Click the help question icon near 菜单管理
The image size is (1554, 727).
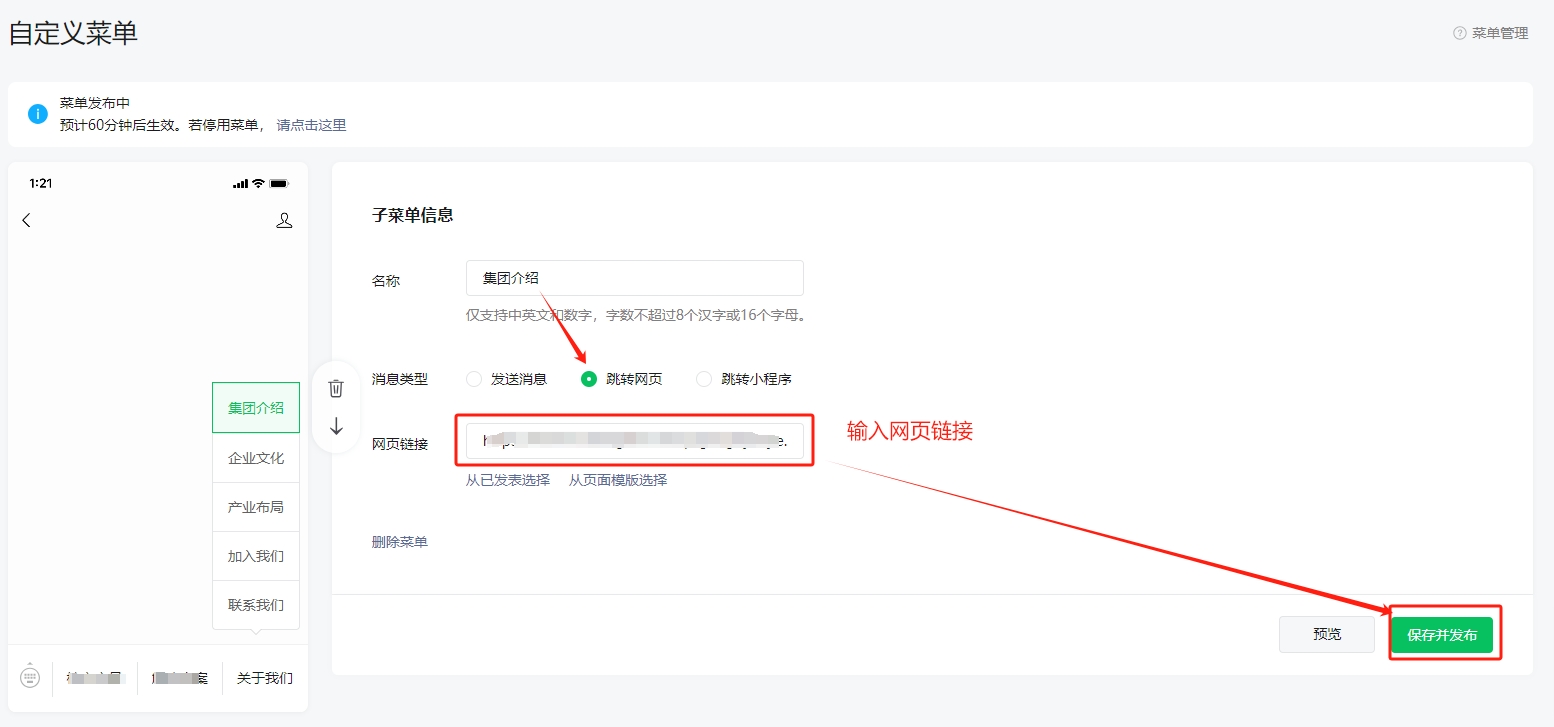point(1459,33)
